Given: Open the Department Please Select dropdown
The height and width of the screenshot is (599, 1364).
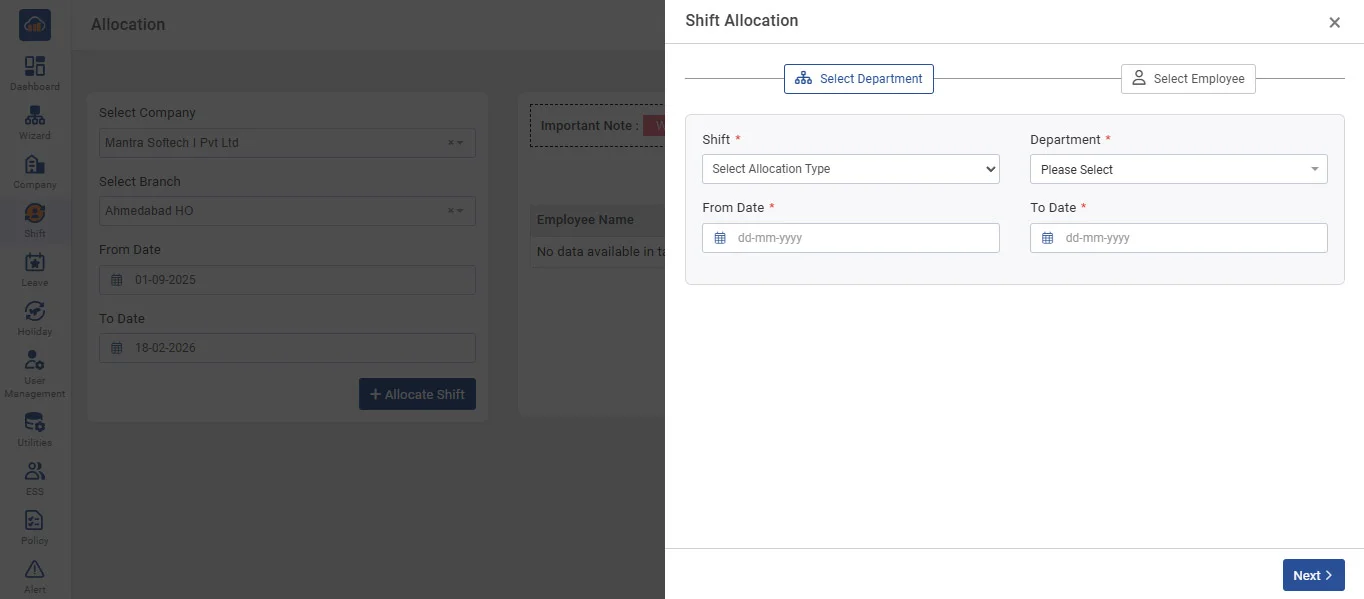Looking at the screenshot, I should (1178, 170).
